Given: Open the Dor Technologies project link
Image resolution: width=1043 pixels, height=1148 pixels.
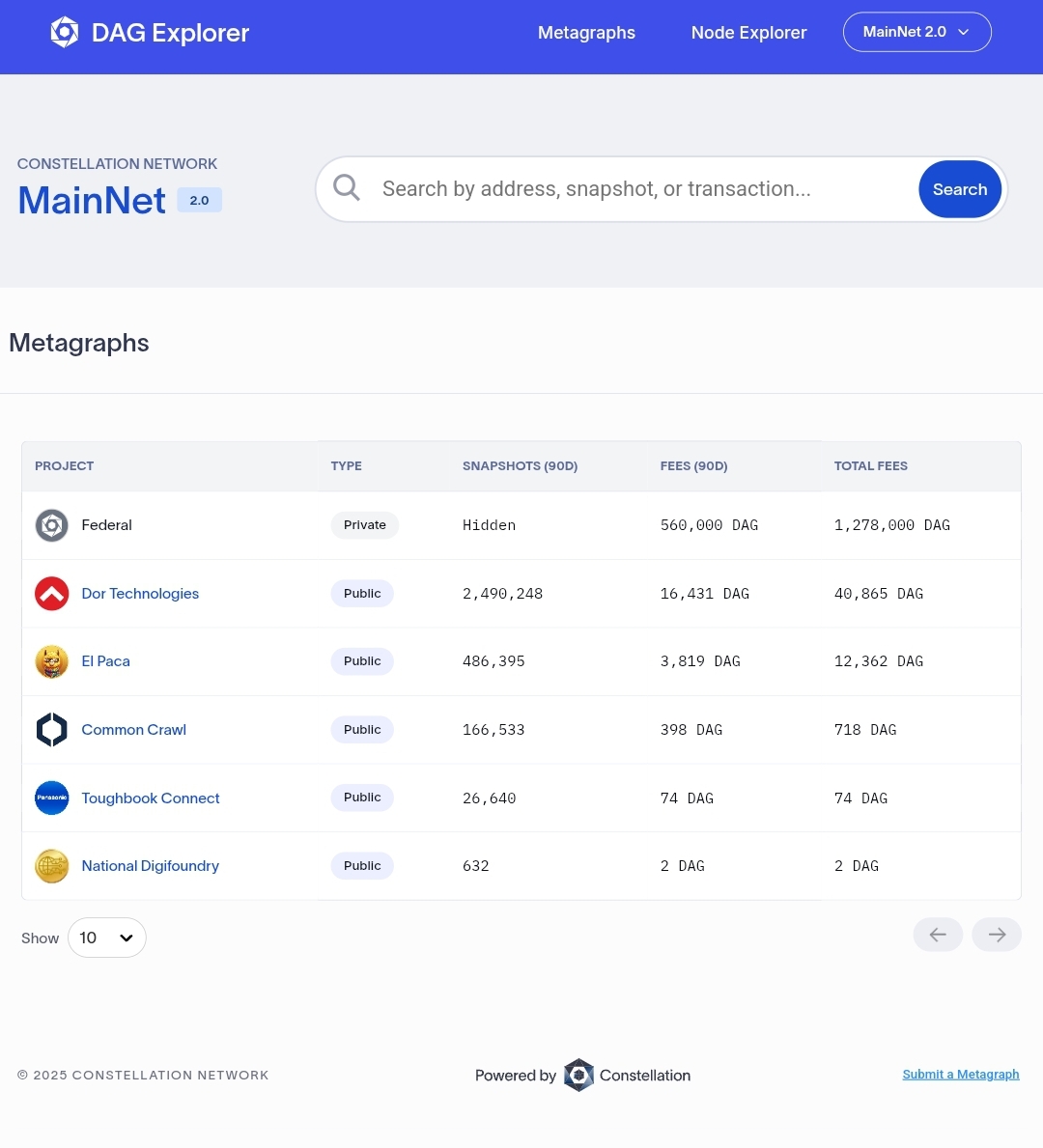Looking at the screenshot, I should tap(140, 593).
